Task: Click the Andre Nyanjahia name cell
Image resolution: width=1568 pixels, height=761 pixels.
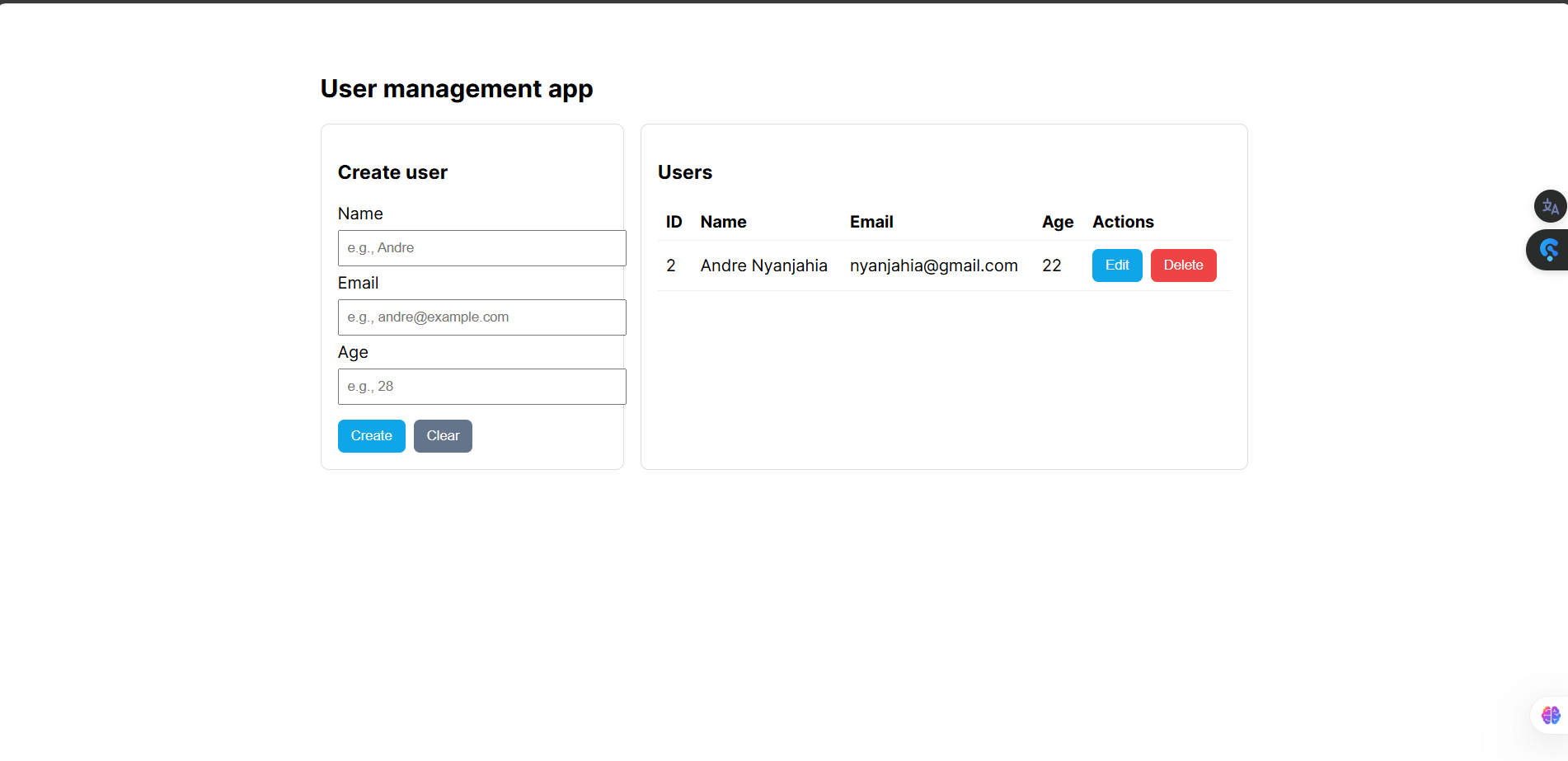Action: click(763, 265)
